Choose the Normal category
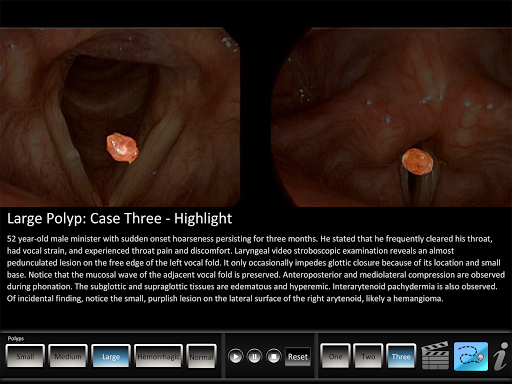 point(201,356)
